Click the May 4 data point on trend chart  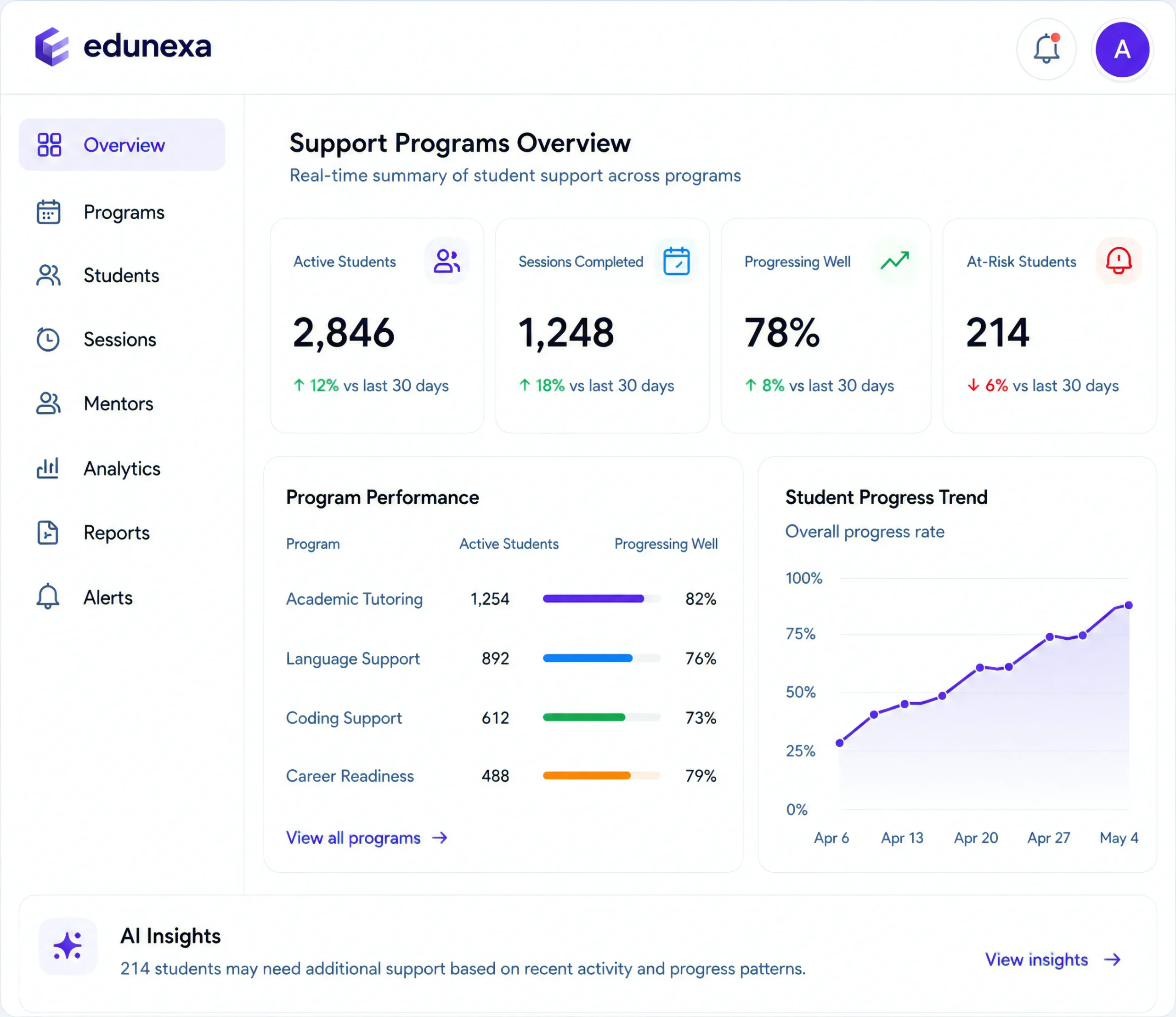(1128, 605)
